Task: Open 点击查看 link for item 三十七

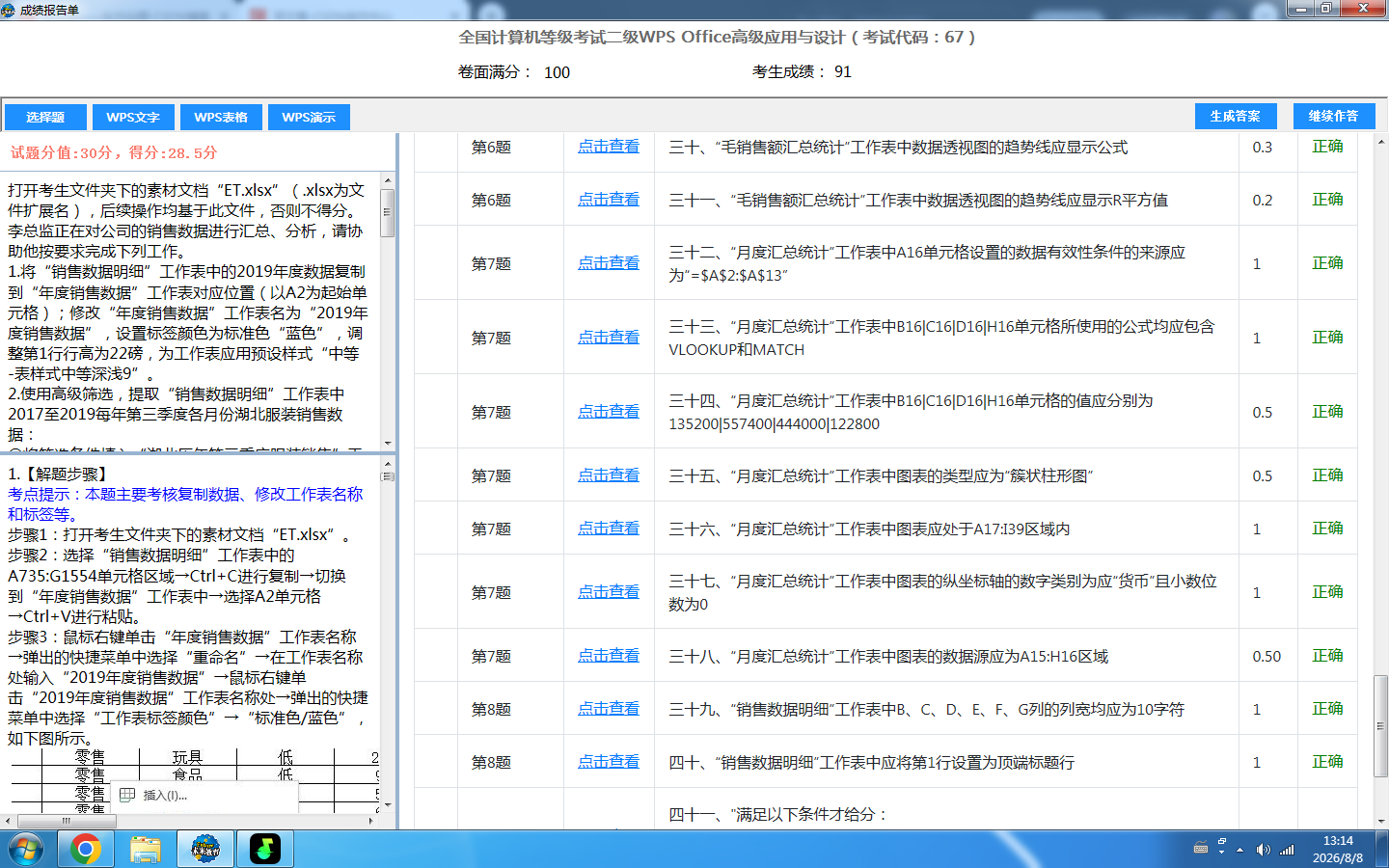Action: (609, 592)
